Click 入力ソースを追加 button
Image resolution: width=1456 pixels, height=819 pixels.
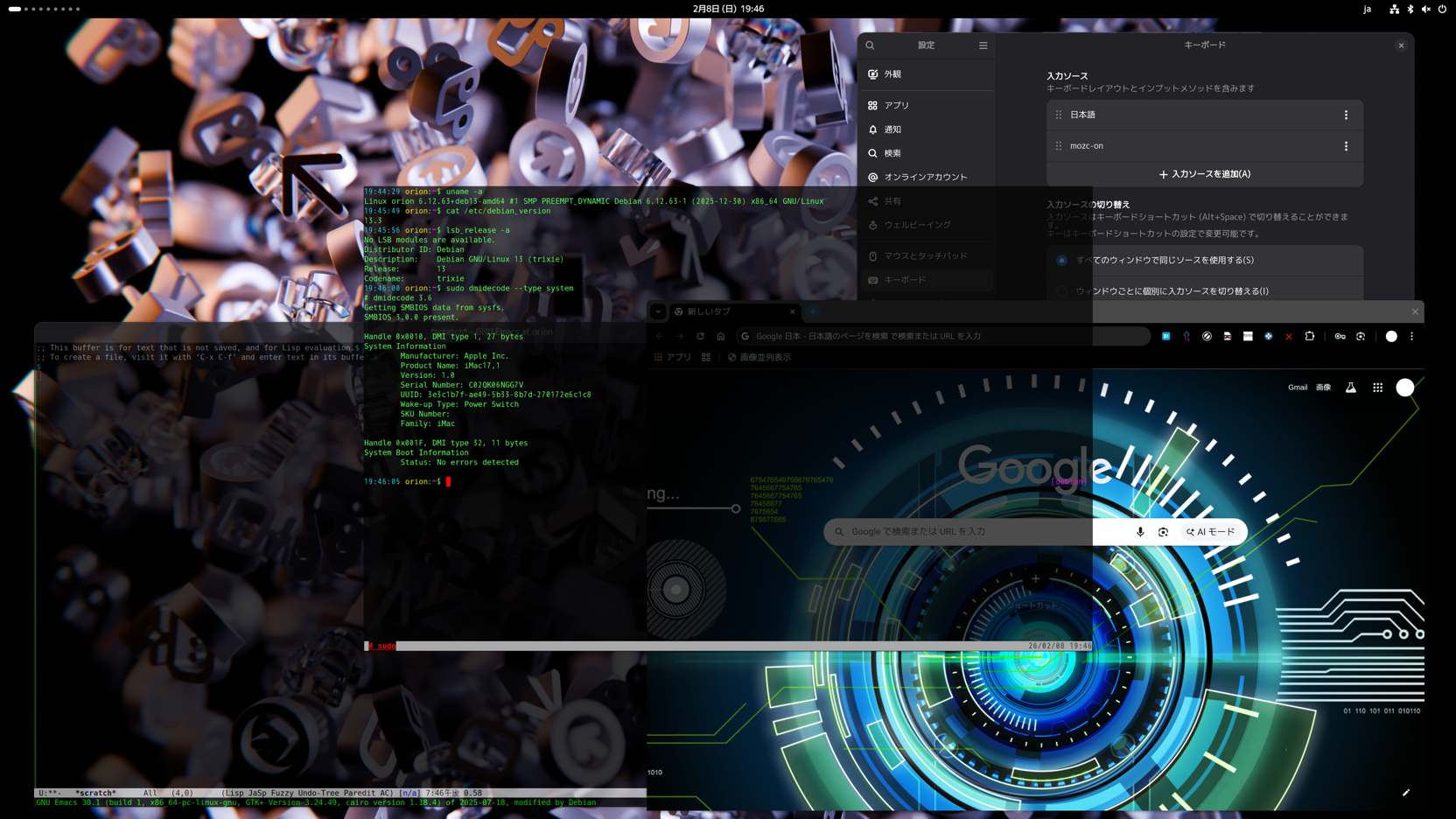click(x=1204, y=174)
